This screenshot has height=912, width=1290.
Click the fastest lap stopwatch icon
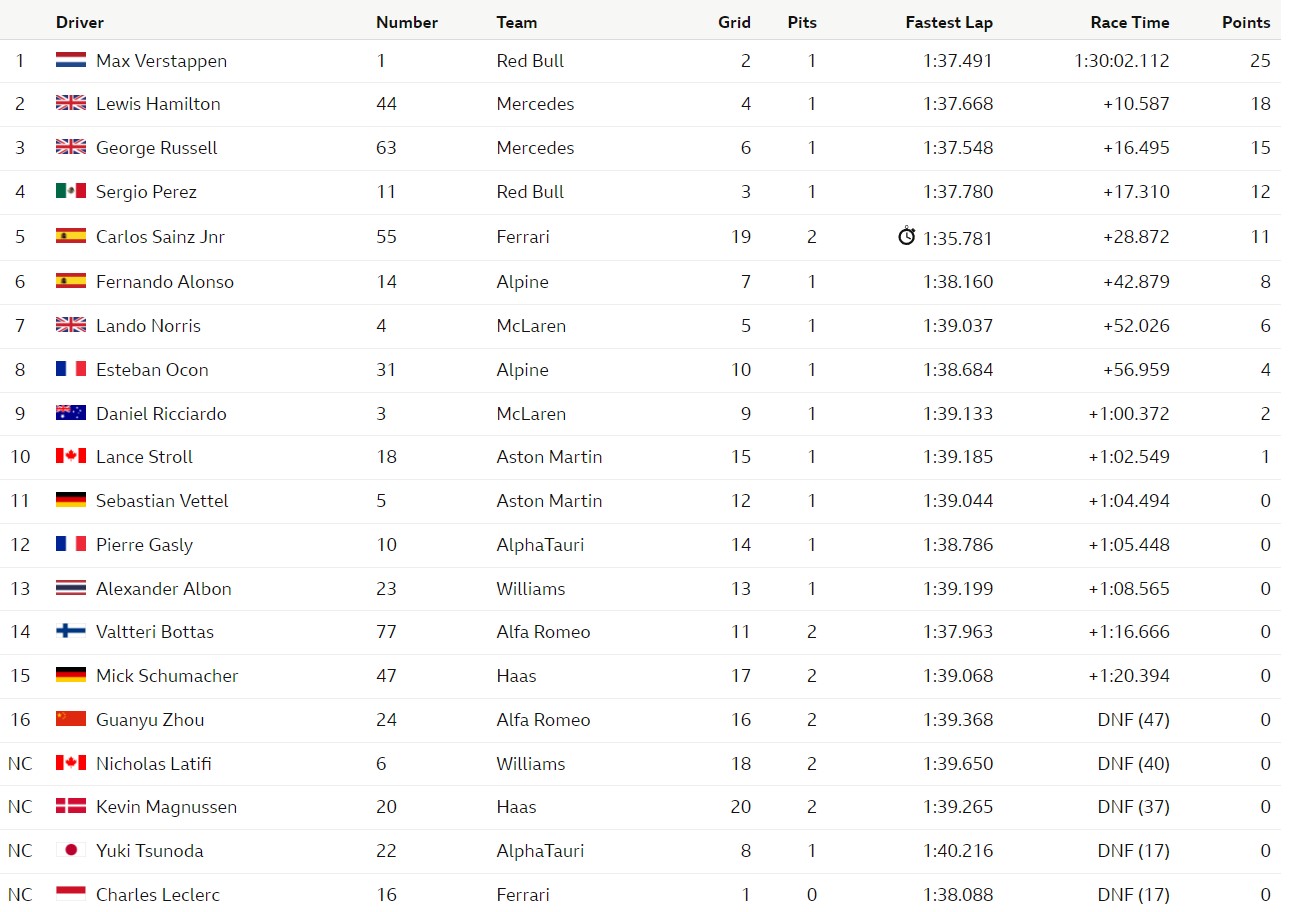tap(907, 237)
